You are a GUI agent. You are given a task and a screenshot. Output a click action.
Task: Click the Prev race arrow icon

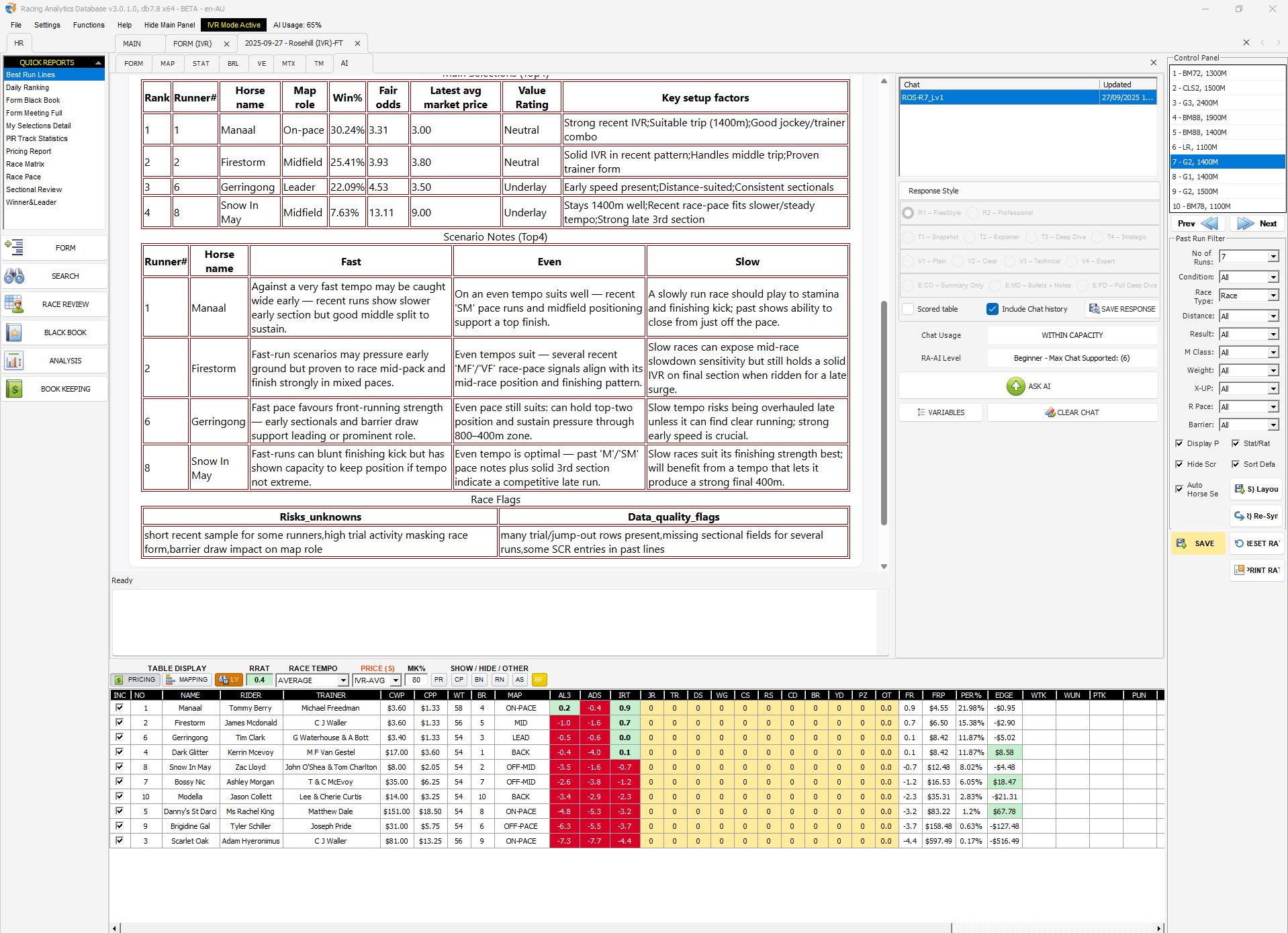[x=1209, y=224]
